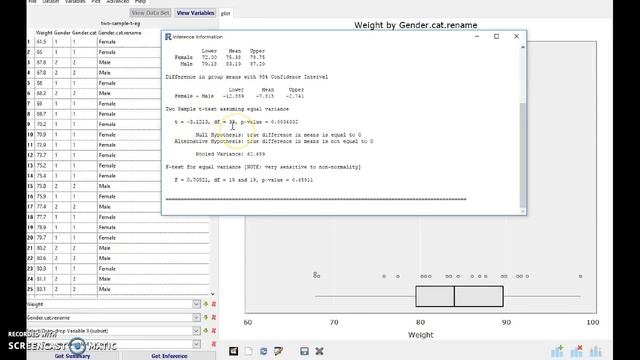Click the Pooled Variance line in inference output
This screenshot has height=360, width=640.
pos(230,154)
